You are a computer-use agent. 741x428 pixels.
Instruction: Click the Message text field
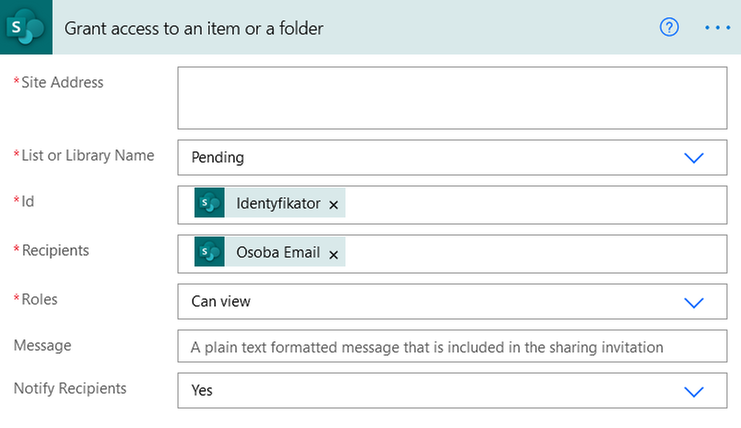click(x=452, y=347)
